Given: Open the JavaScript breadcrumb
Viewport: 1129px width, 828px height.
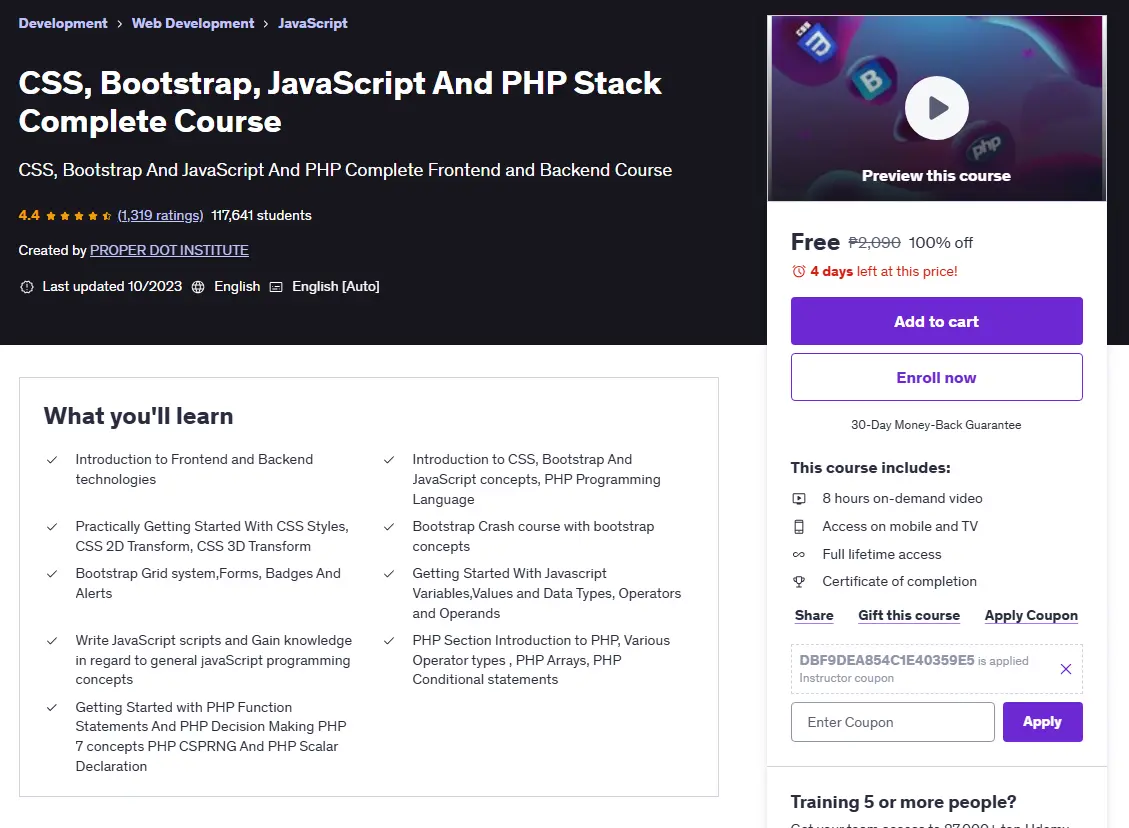Looking at the screenshot, I should [312, 23].
